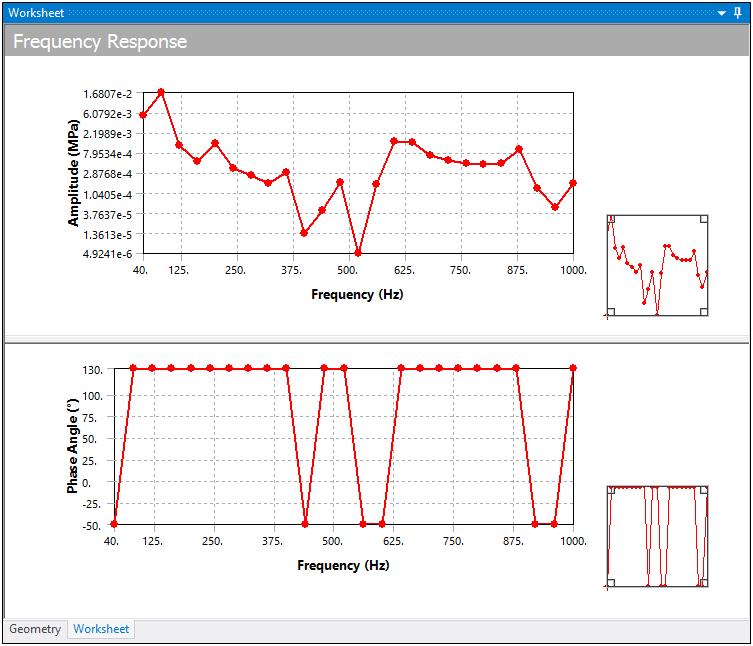Image resolution: width=753 pixels, height=646 pixels.
Task: Pin the Worksheet panel with the auto-hide icon
Action: pos(738,13)
